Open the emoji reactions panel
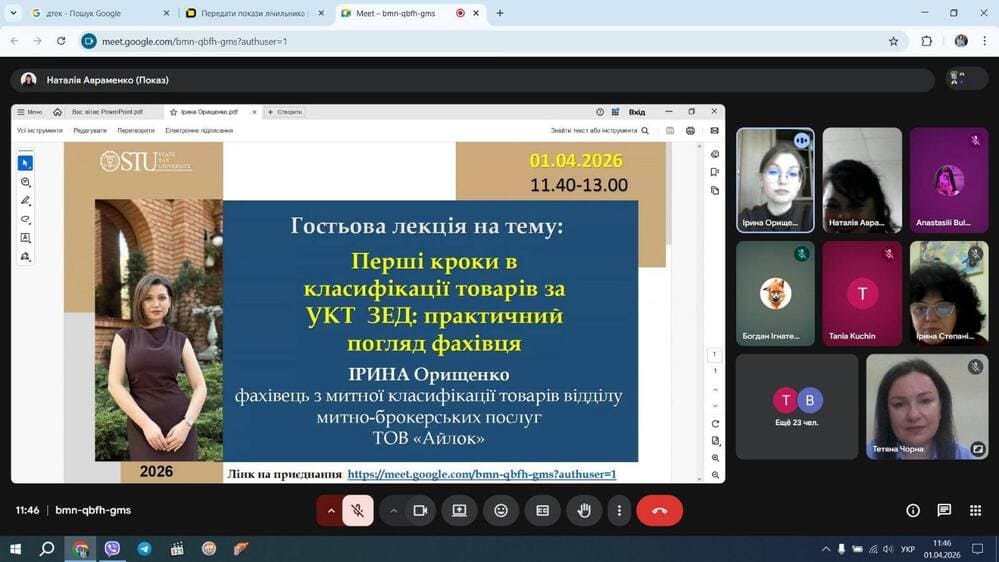The height and width of the screenshot is (562, 999). click(x=501, y=510)
